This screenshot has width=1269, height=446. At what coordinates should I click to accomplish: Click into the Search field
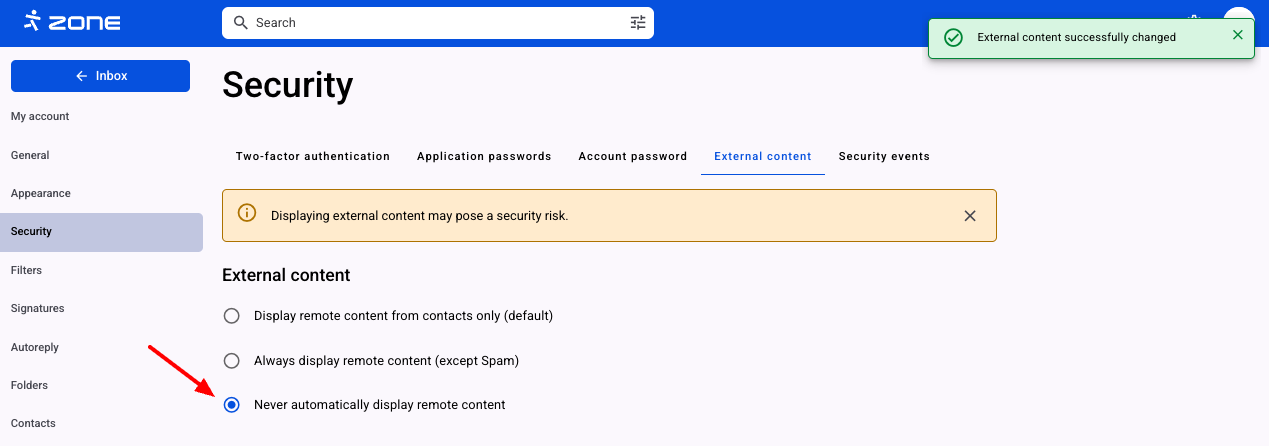[430, 22]
